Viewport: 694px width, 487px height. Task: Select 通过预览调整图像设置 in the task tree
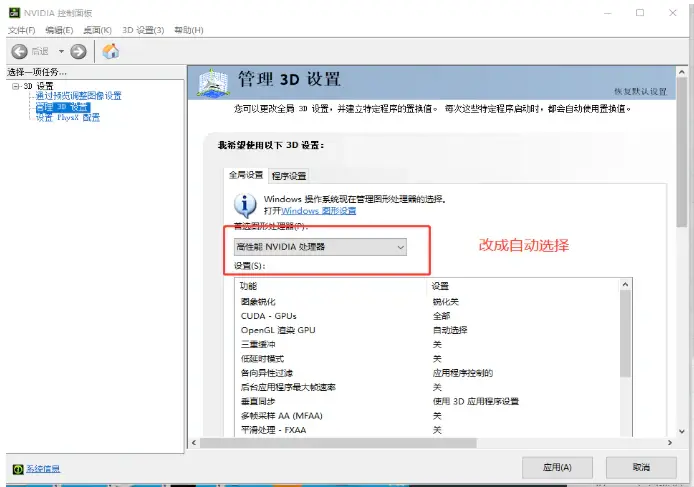(78, 96)
